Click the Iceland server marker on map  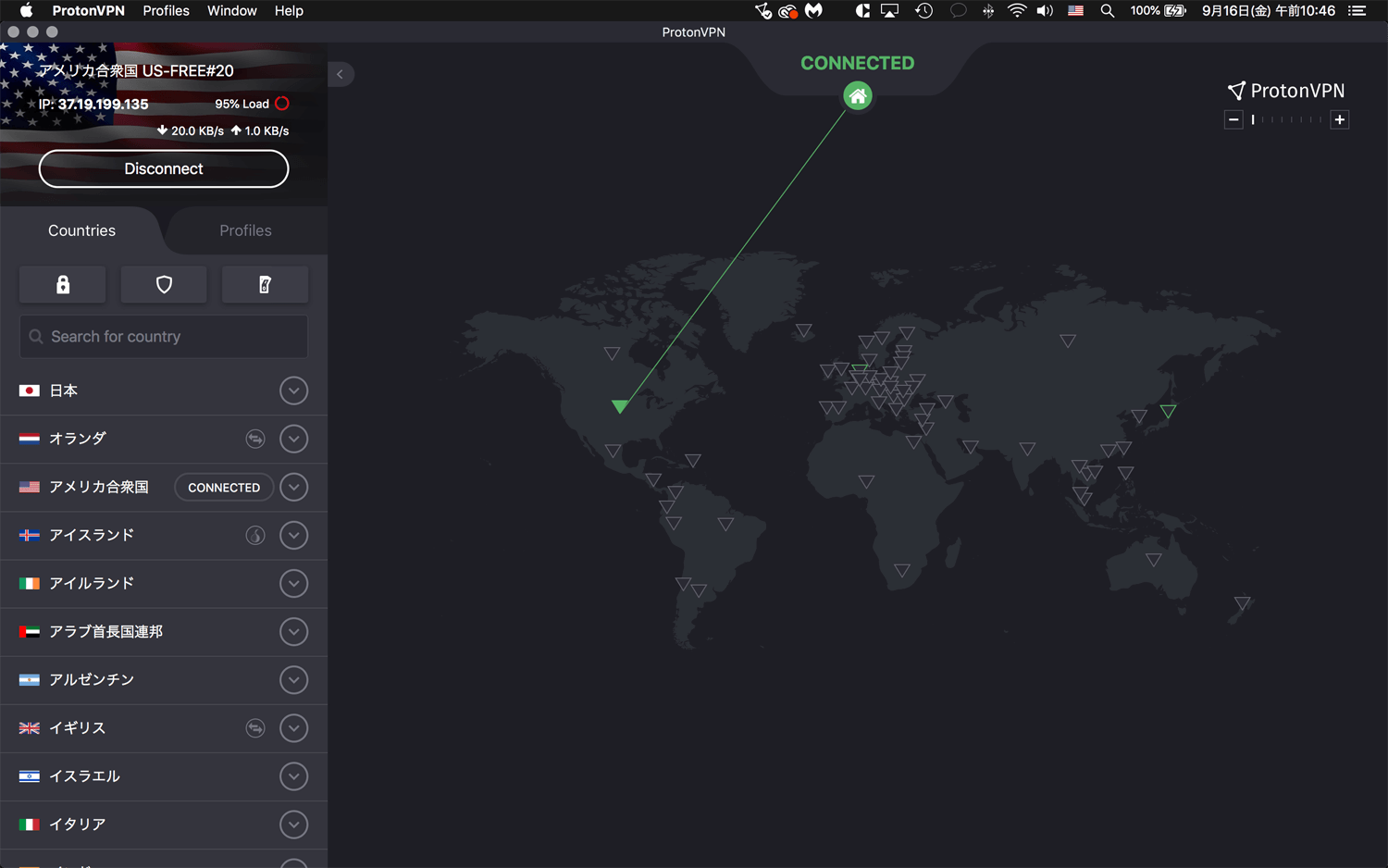point(804,330)
